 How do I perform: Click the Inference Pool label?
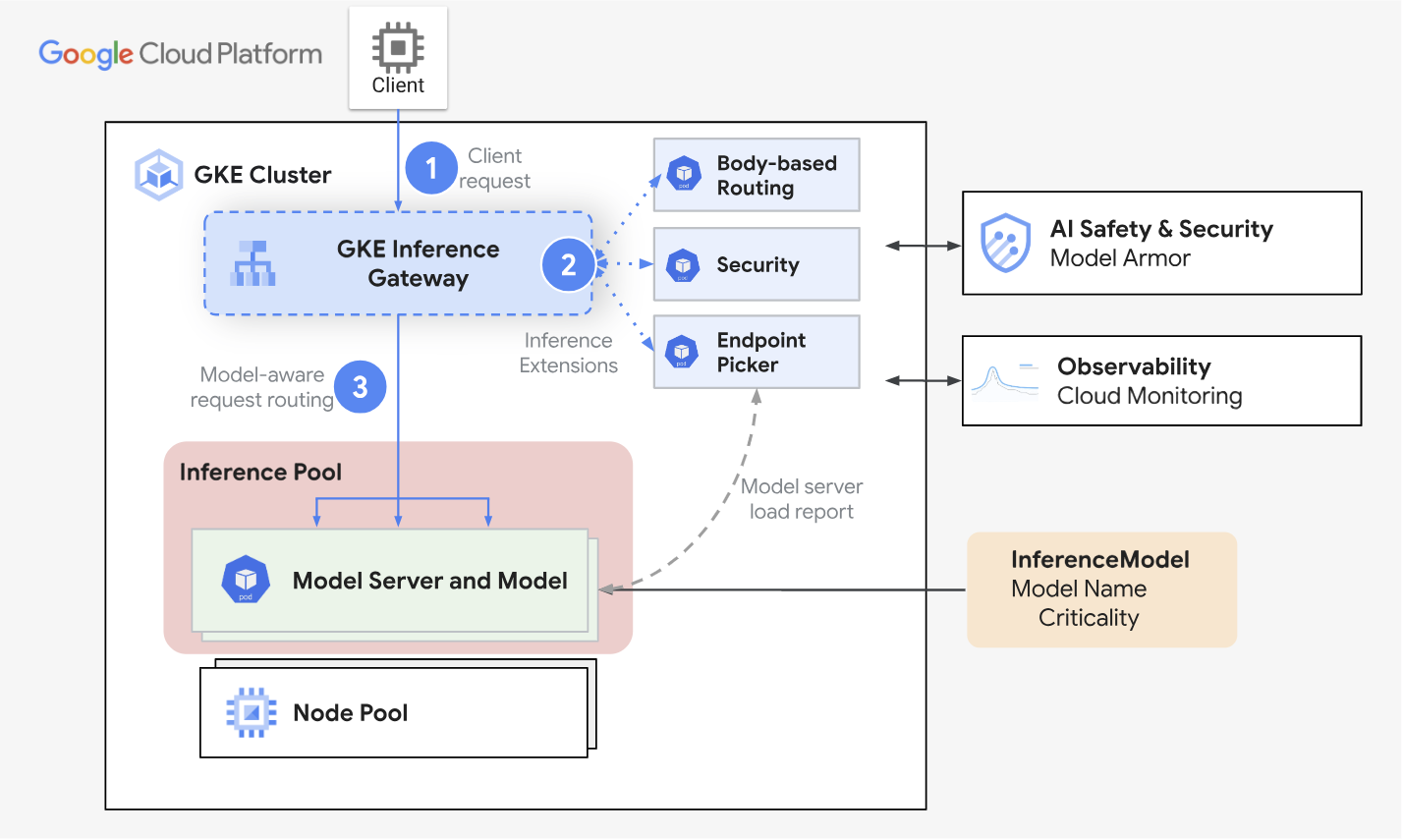tap(260, 472)
